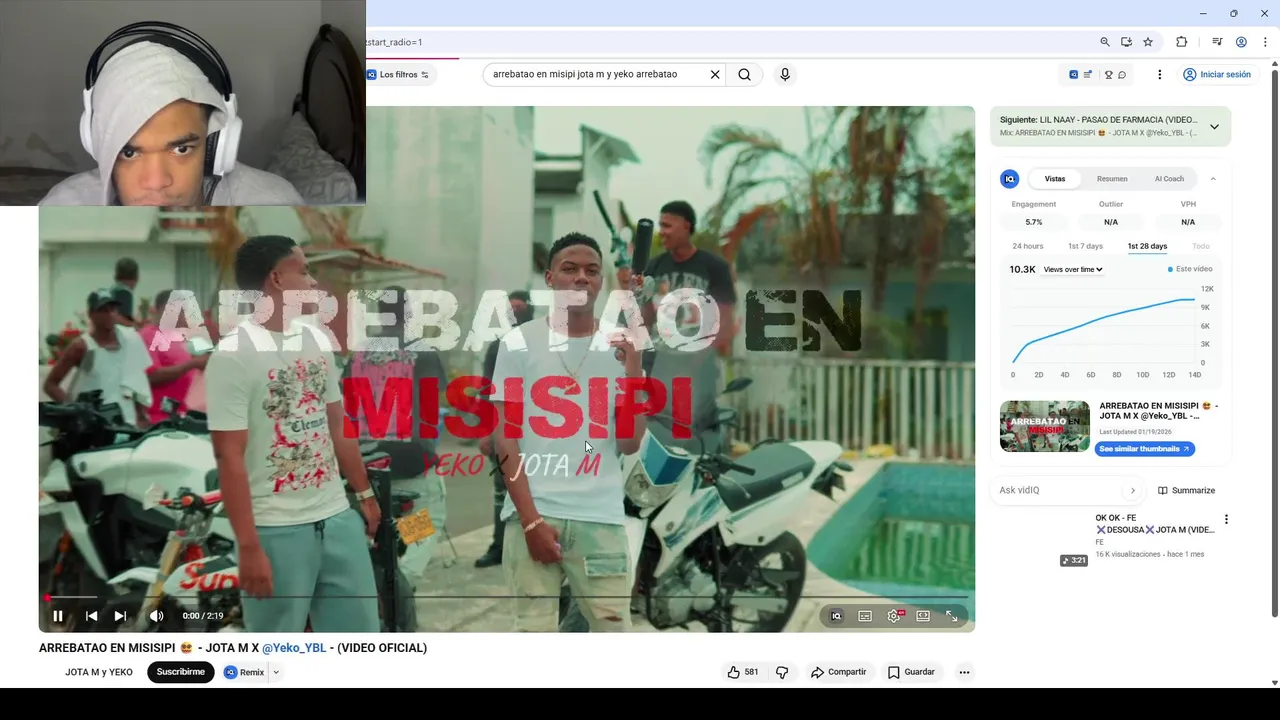This screenshot has height=720, width=1280.
Task: Toggle subtitles in video player
Action: pyautogui.click(x=865, y=616)
